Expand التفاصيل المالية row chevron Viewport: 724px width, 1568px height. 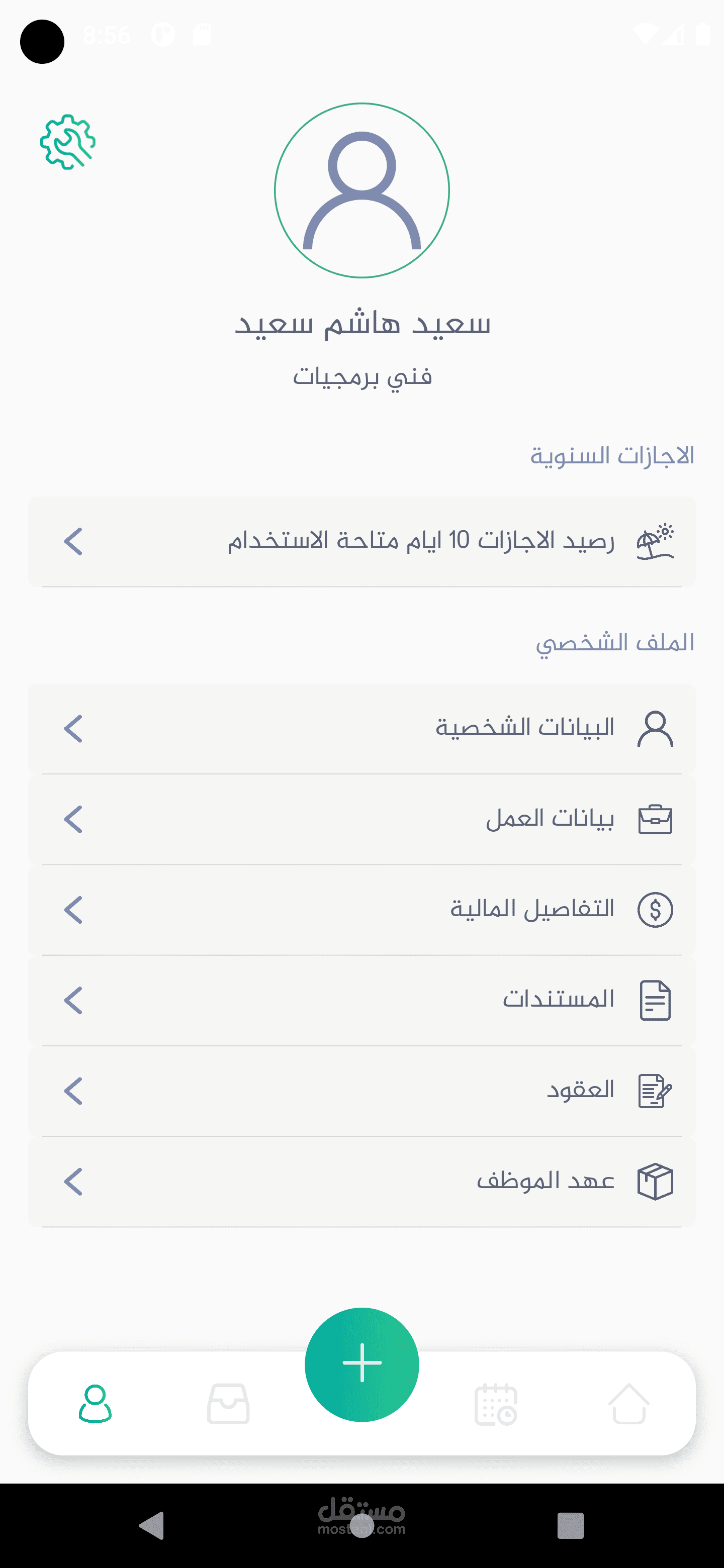73,910
